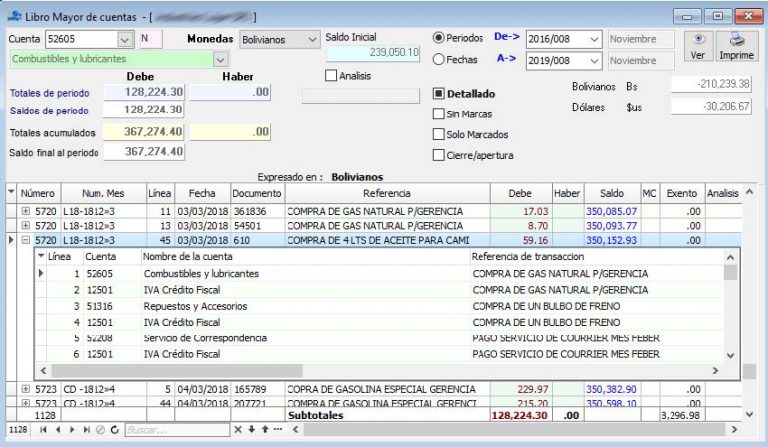Collapse the expanded row with document 610
768x447 pixels.
(x=25, y=240)
